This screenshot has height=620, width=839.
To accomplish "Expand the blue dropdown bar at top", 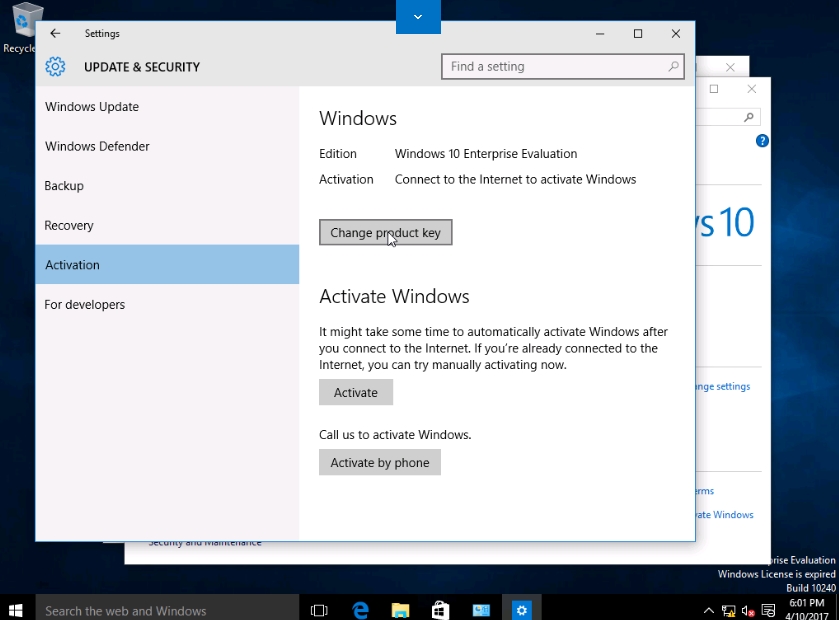I will 418,16.
